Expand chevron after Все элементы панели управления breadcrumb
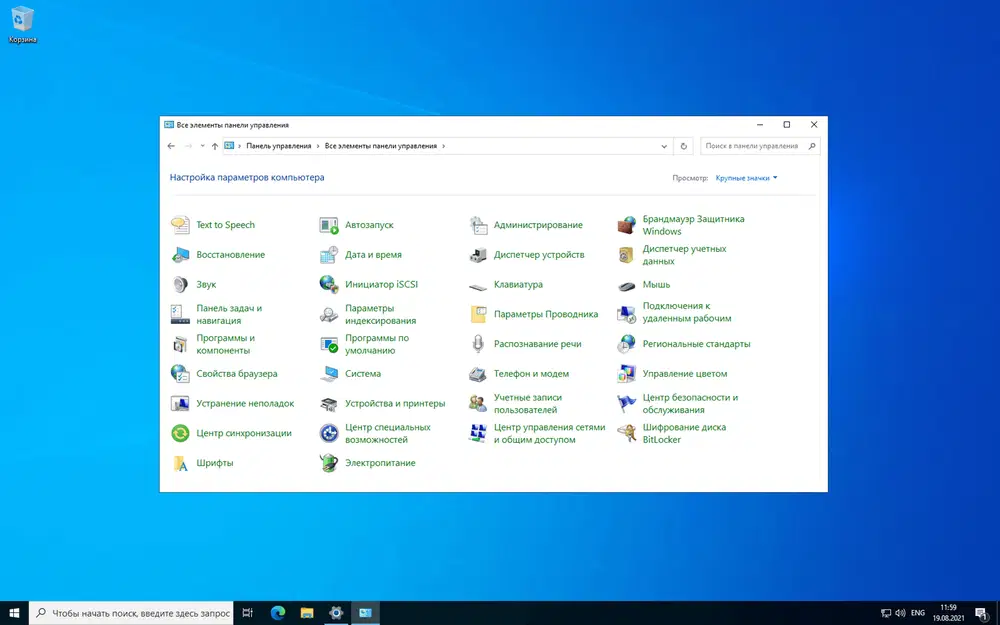Viewport: 1000px width, 625px height. point(444,146)
